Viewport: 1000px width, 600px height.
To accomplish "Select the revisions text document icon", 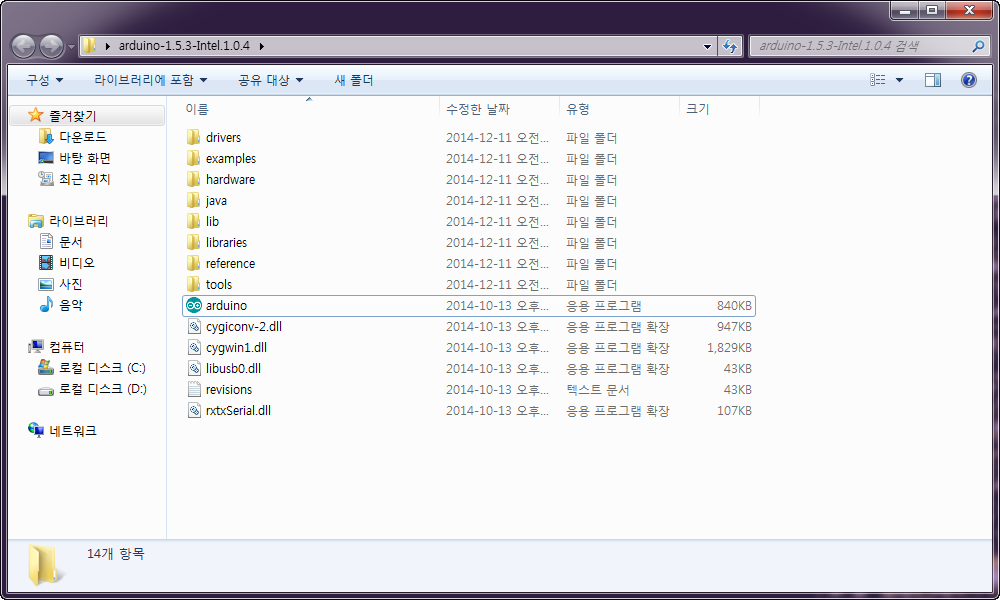I will coord(194,390).
